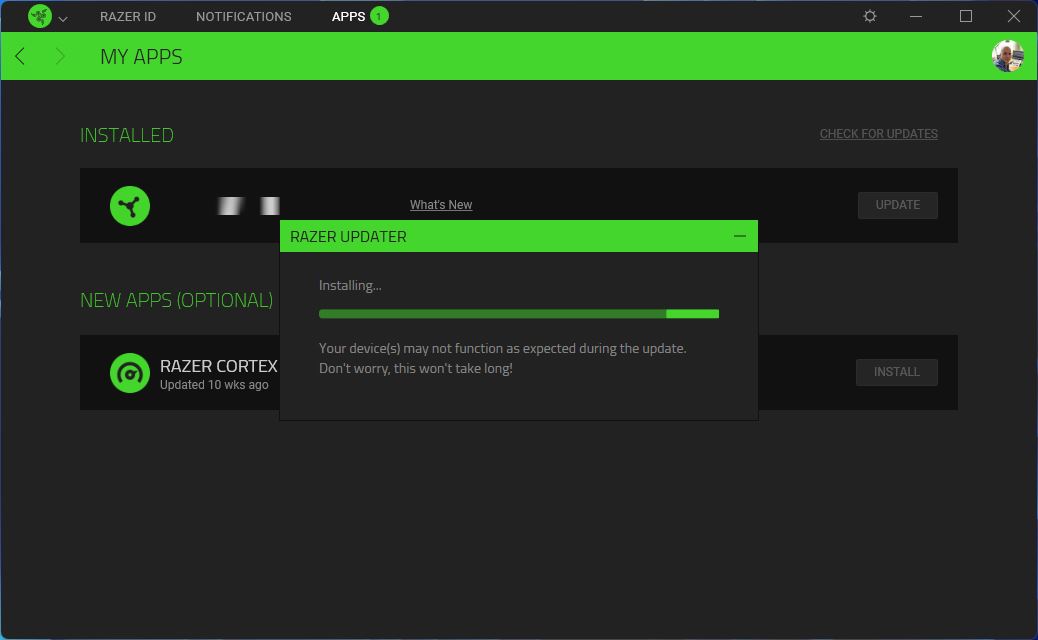The height and width of the screenshot is (640, 1038).
Task: Click NEW APPS (OPTIONAL) heading
Action: click(176, 300)
